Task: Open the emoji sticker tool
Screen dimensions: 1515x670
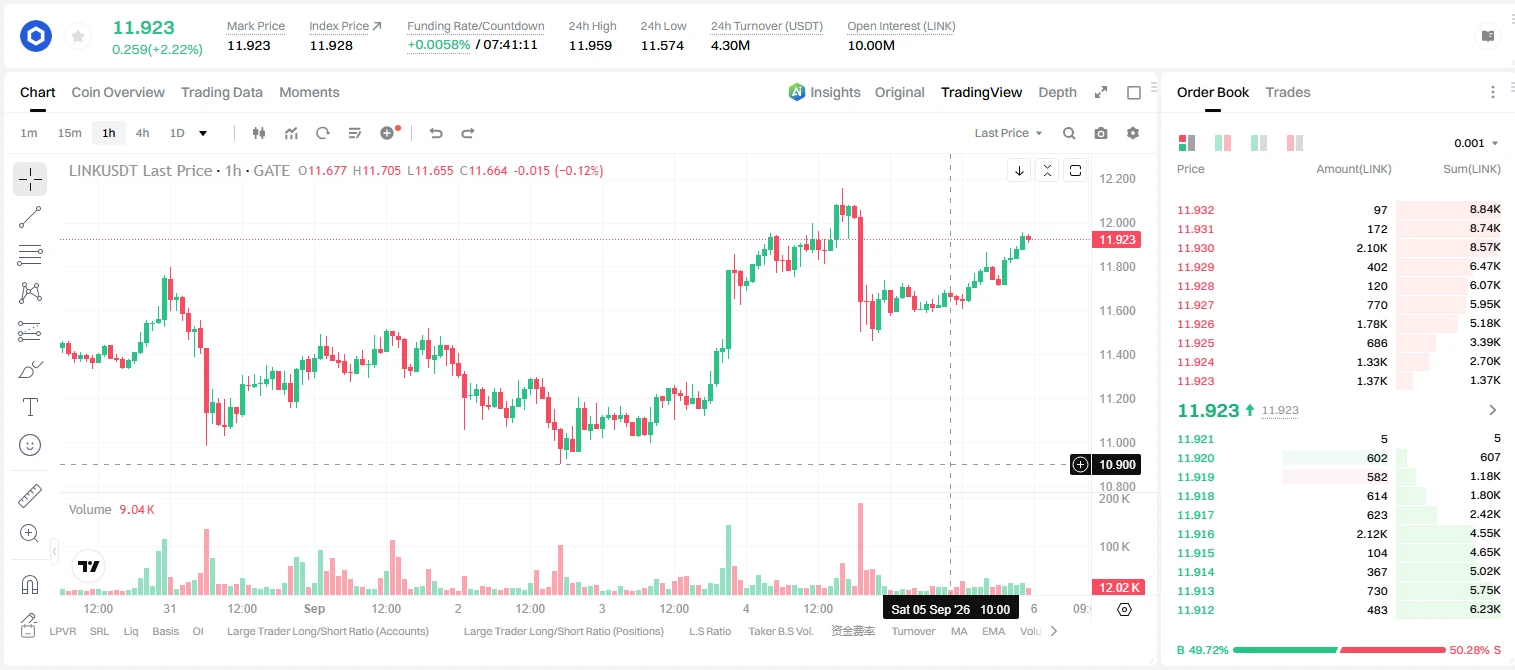Action: click(30, 445)
